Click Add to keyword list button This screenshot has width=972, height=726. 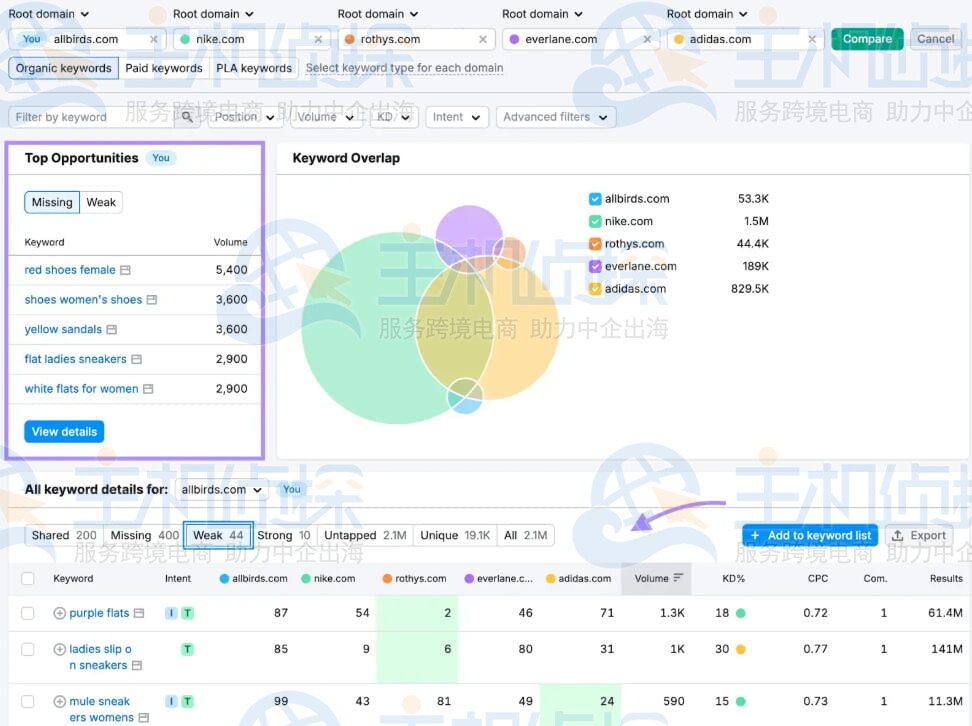(x=810, y=535)
